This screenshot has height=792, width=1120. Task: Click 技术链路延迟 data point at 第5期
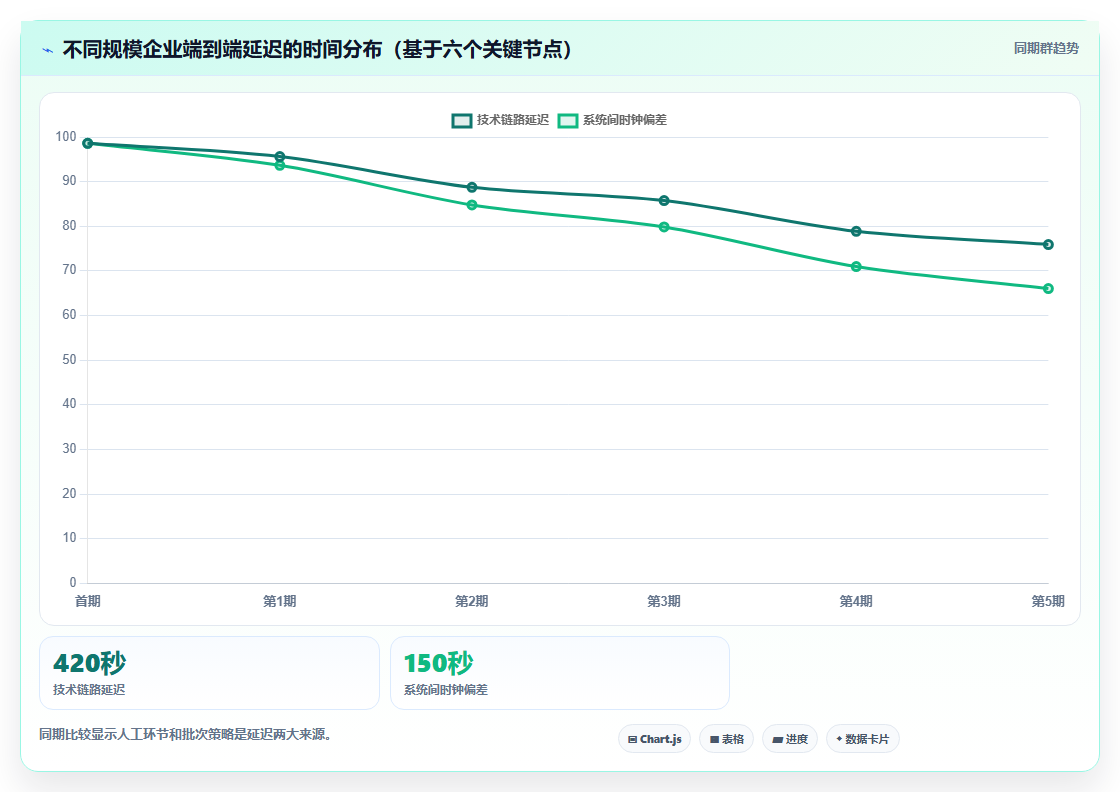point(1049,245)
